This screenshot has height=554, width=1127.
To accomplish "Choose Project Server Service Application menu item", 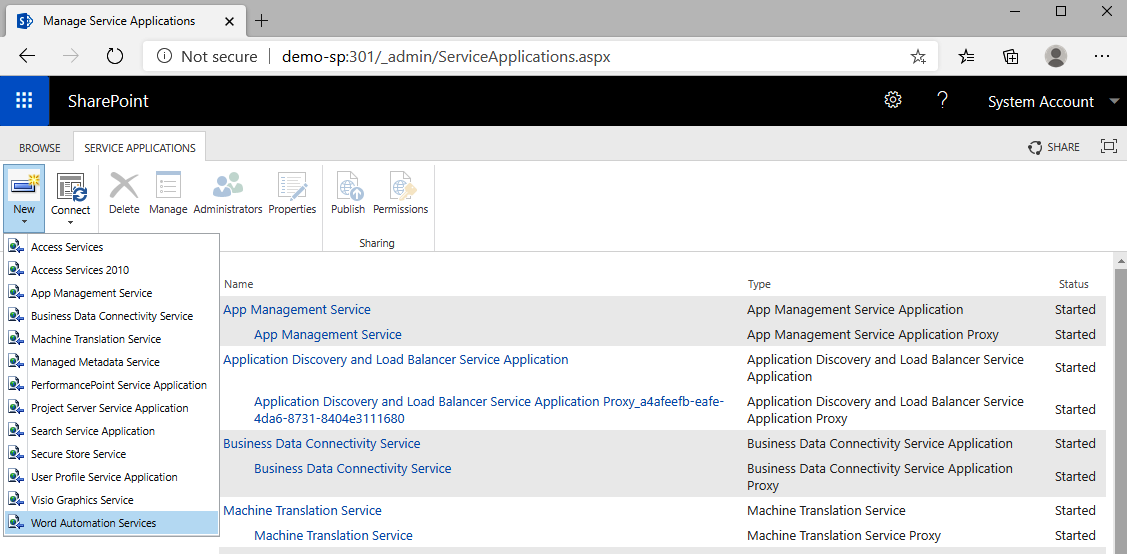I will pos(111,408).
